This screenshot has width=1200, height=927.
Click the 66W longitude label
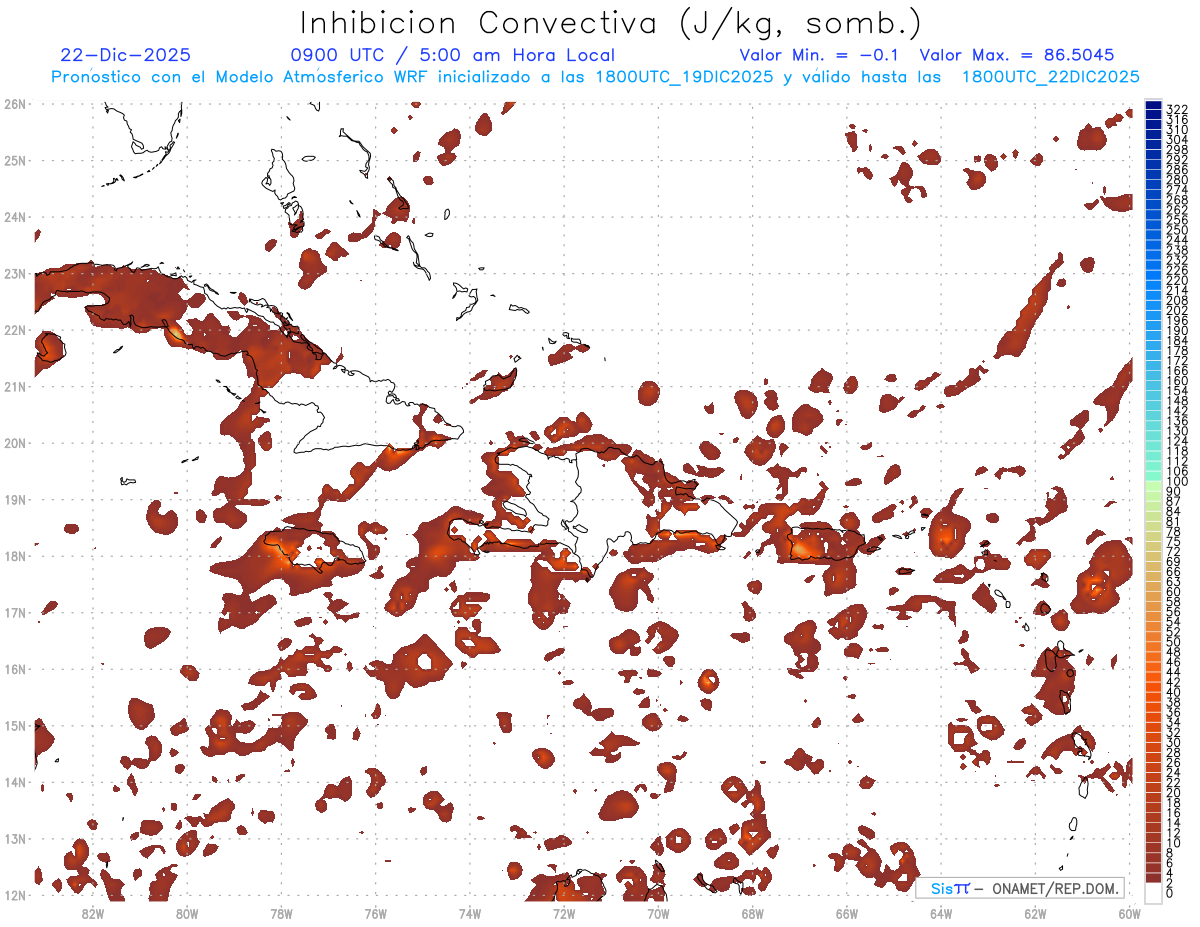click(x=847, y=912)
